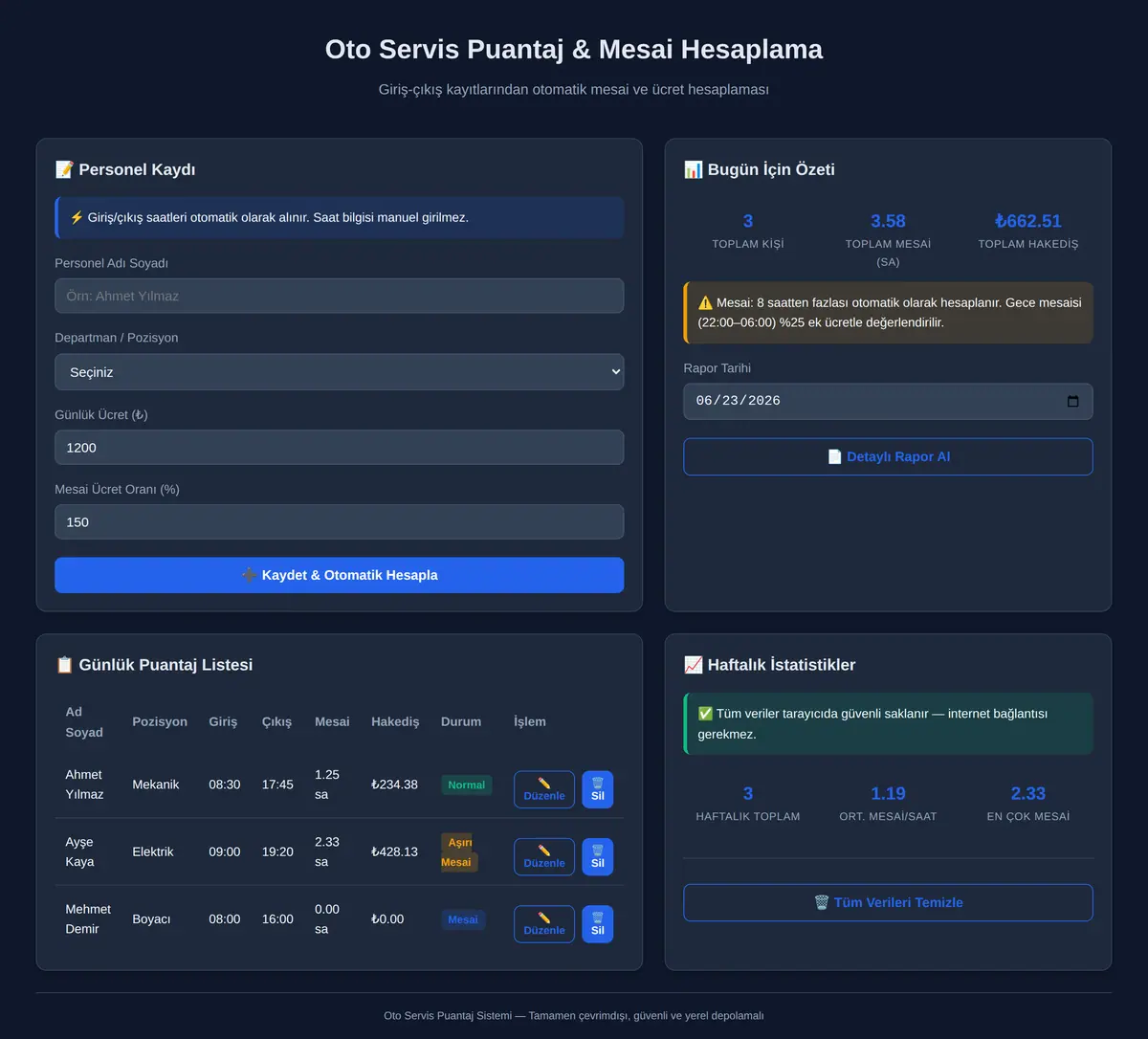Click Tüm Verileri Temizle button
1148x1039 pixels.
click(x=888, y=902)
